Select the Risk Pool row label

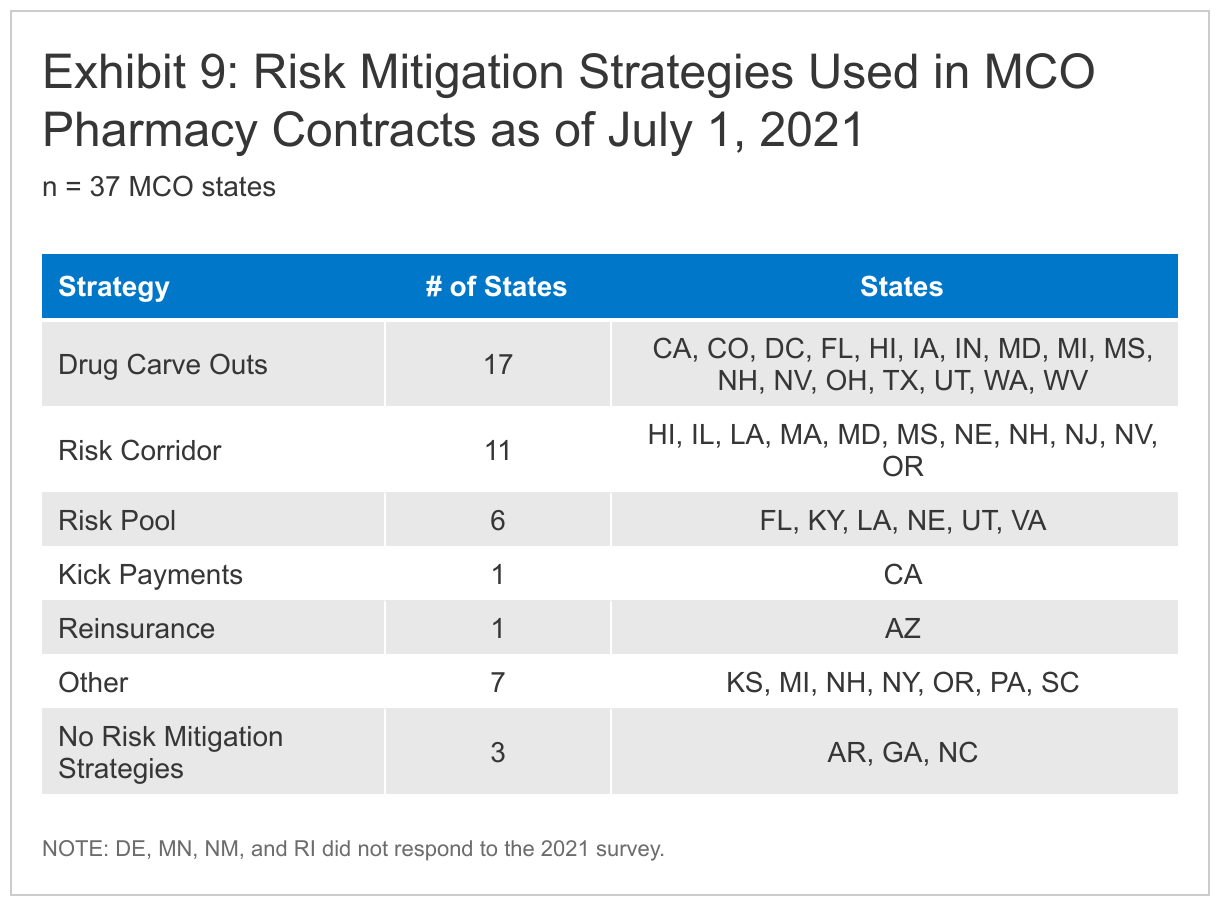point(117,521)
